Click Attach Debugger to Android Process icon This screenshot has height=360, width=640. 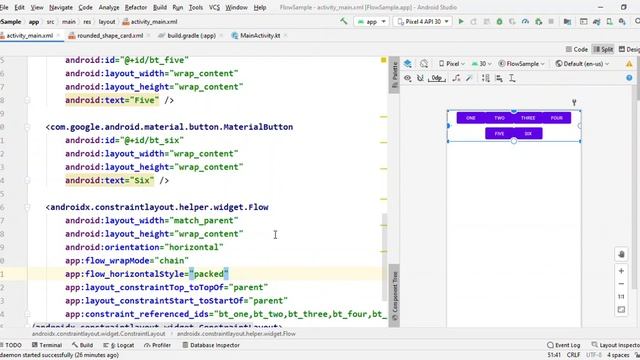tap(538, 22)
